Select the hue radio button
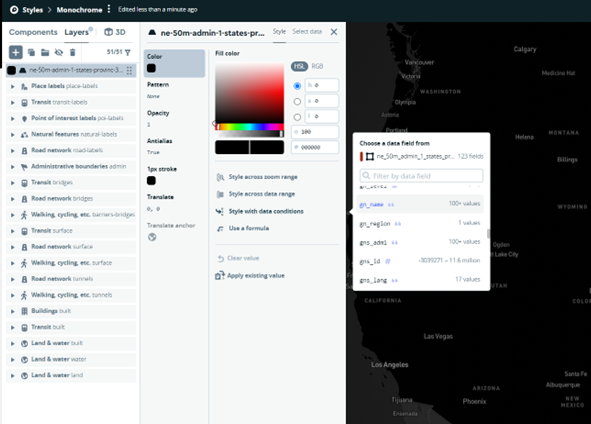This screenshot has width=591, height=424. (x=297, y=86)
